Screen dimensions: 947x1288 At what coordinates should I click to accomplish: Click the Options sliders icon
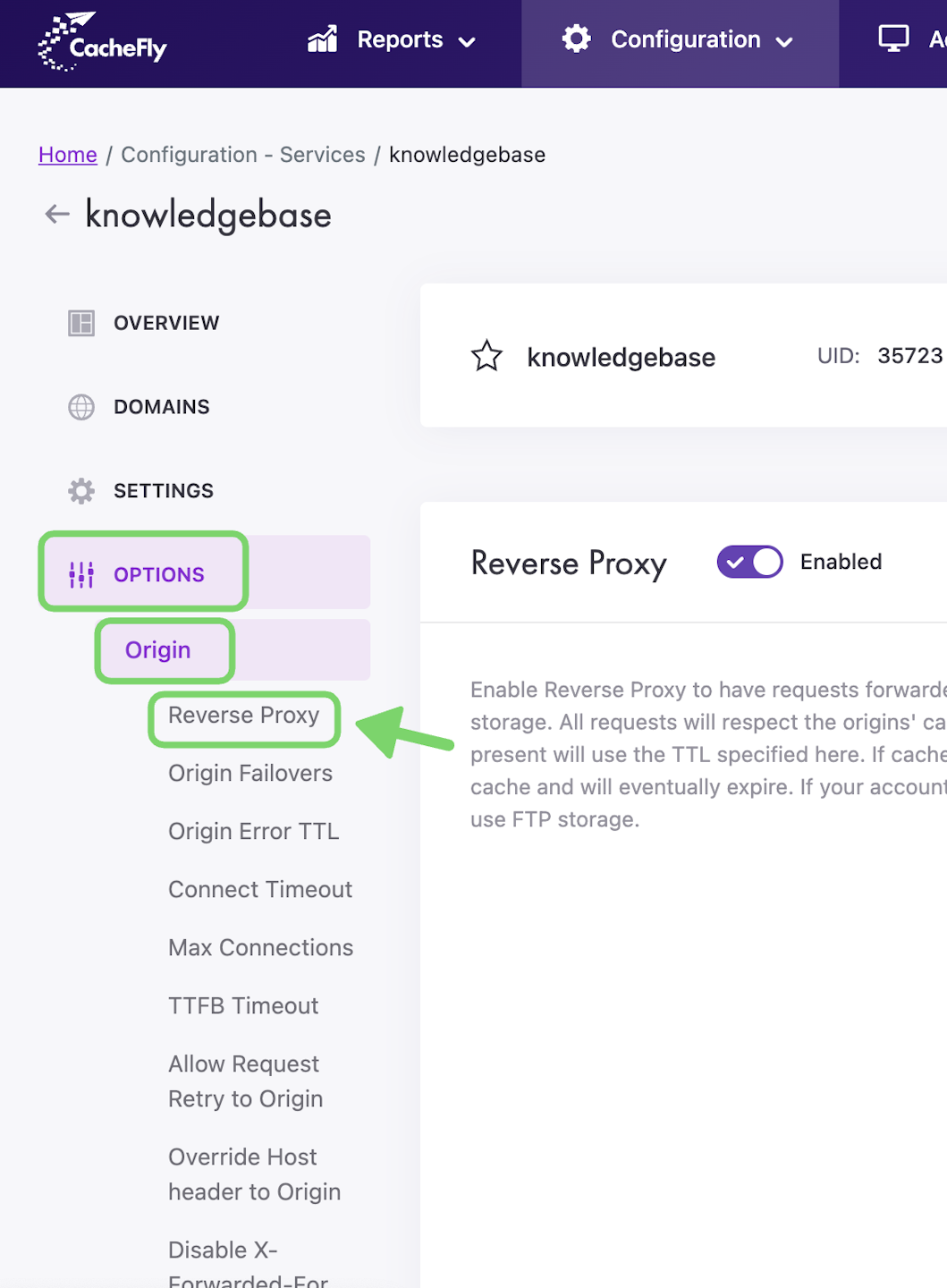[x=81, y=574]
